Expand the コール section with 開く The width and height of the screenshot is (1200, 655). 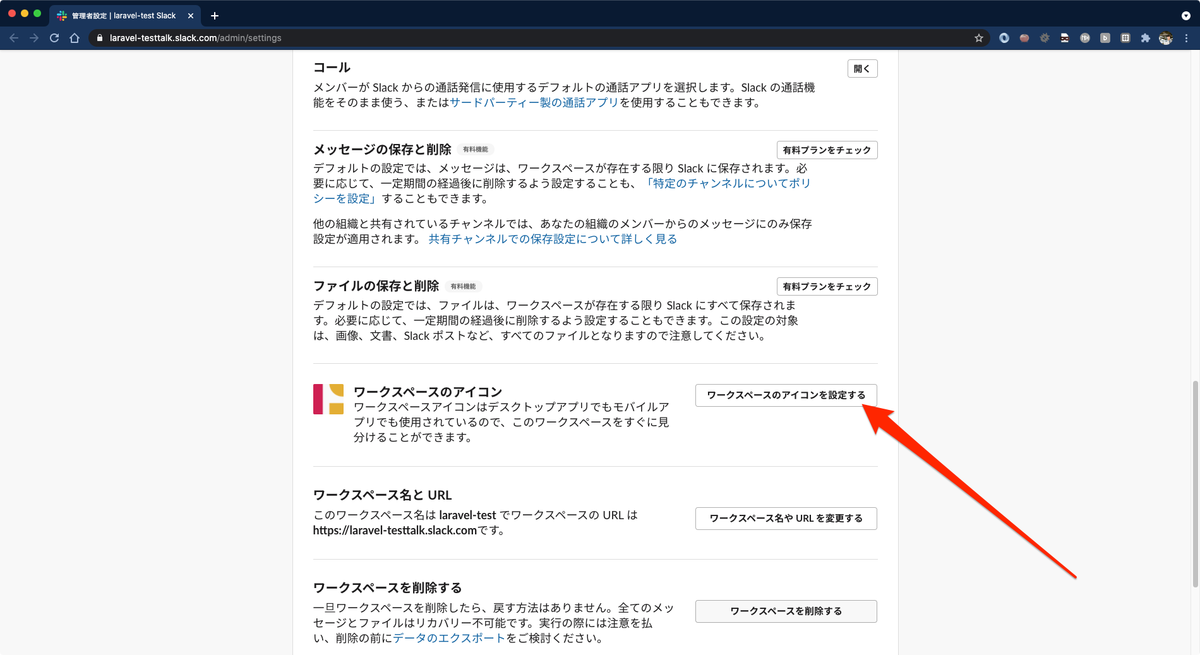(x=863, y=69)
